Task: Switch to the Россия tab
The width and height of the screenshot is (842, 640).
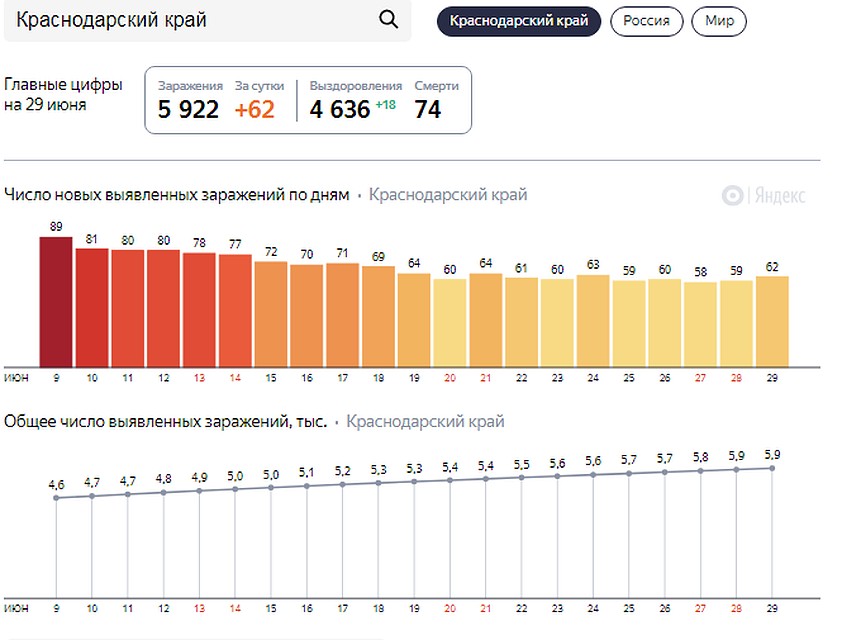Action: coord(647,21)
